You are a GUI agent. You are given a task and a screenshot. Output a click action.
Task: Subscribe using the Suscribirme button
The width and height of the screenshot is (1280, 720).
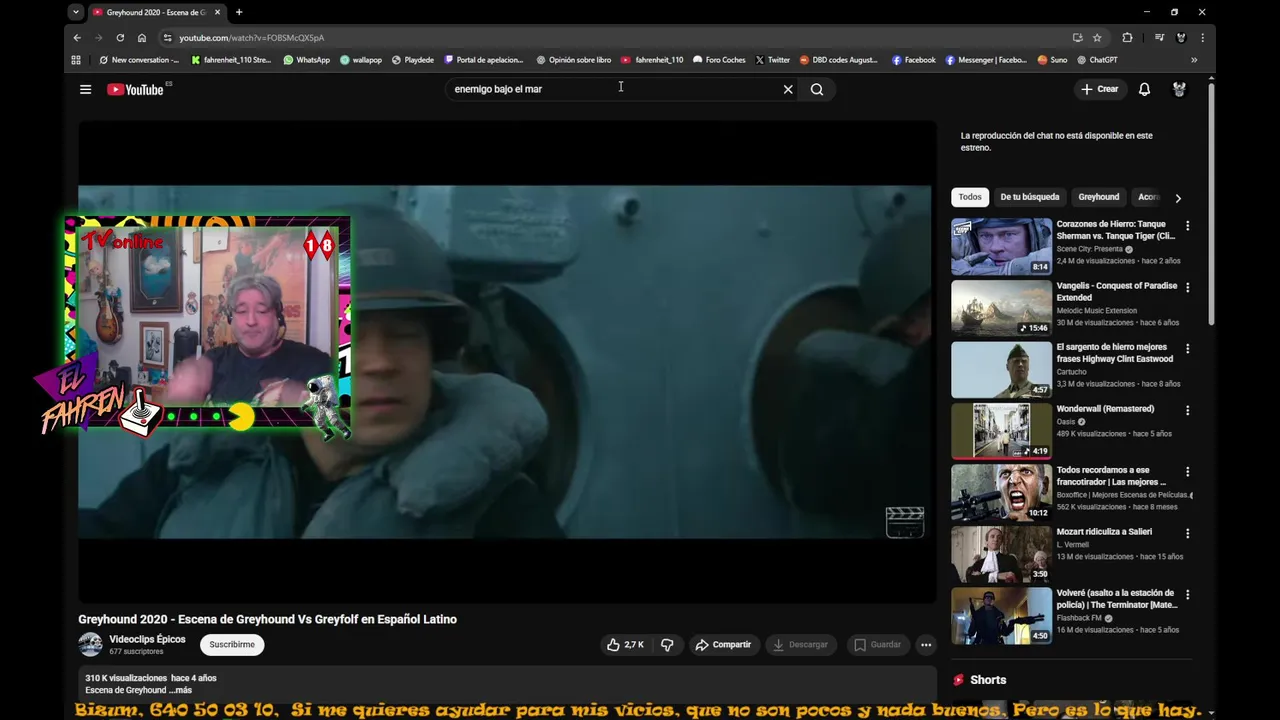(x=232, y=645)
